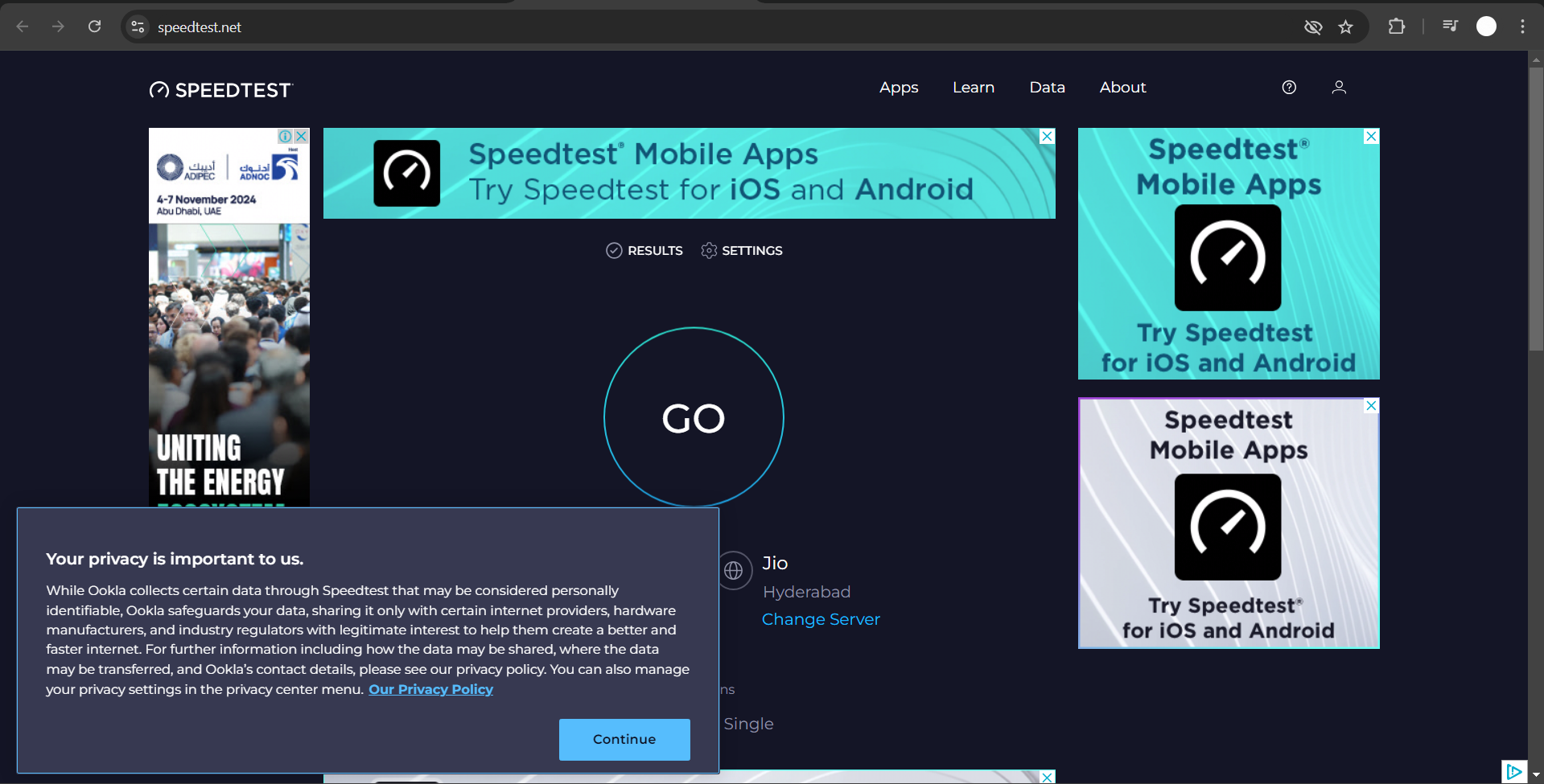1544x784 pixels.
Task: Click the Jio provider name
Action: 775,563
